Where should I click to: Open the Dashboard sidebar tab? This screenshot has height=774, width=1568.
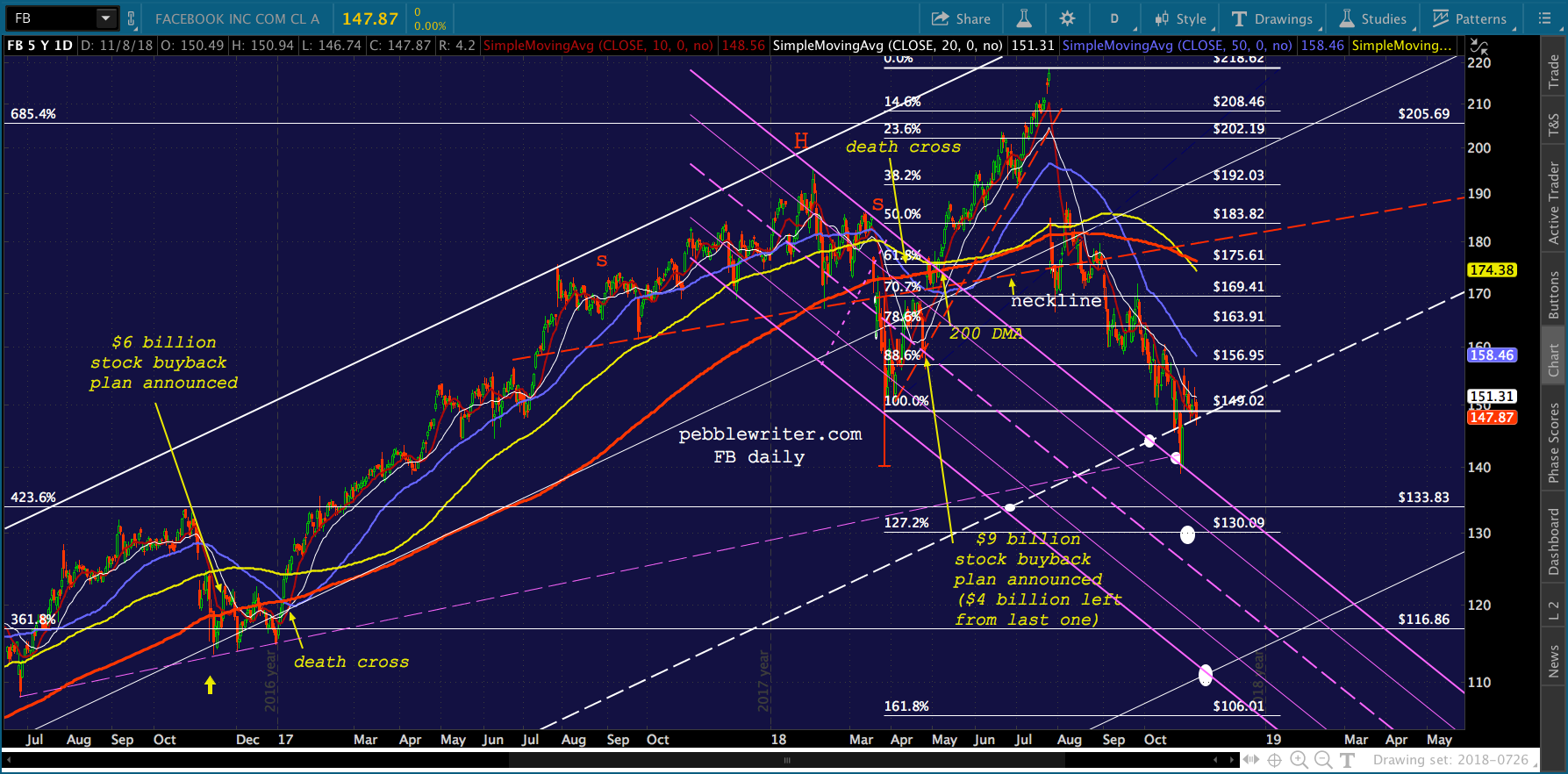(x=1554, y=542)
